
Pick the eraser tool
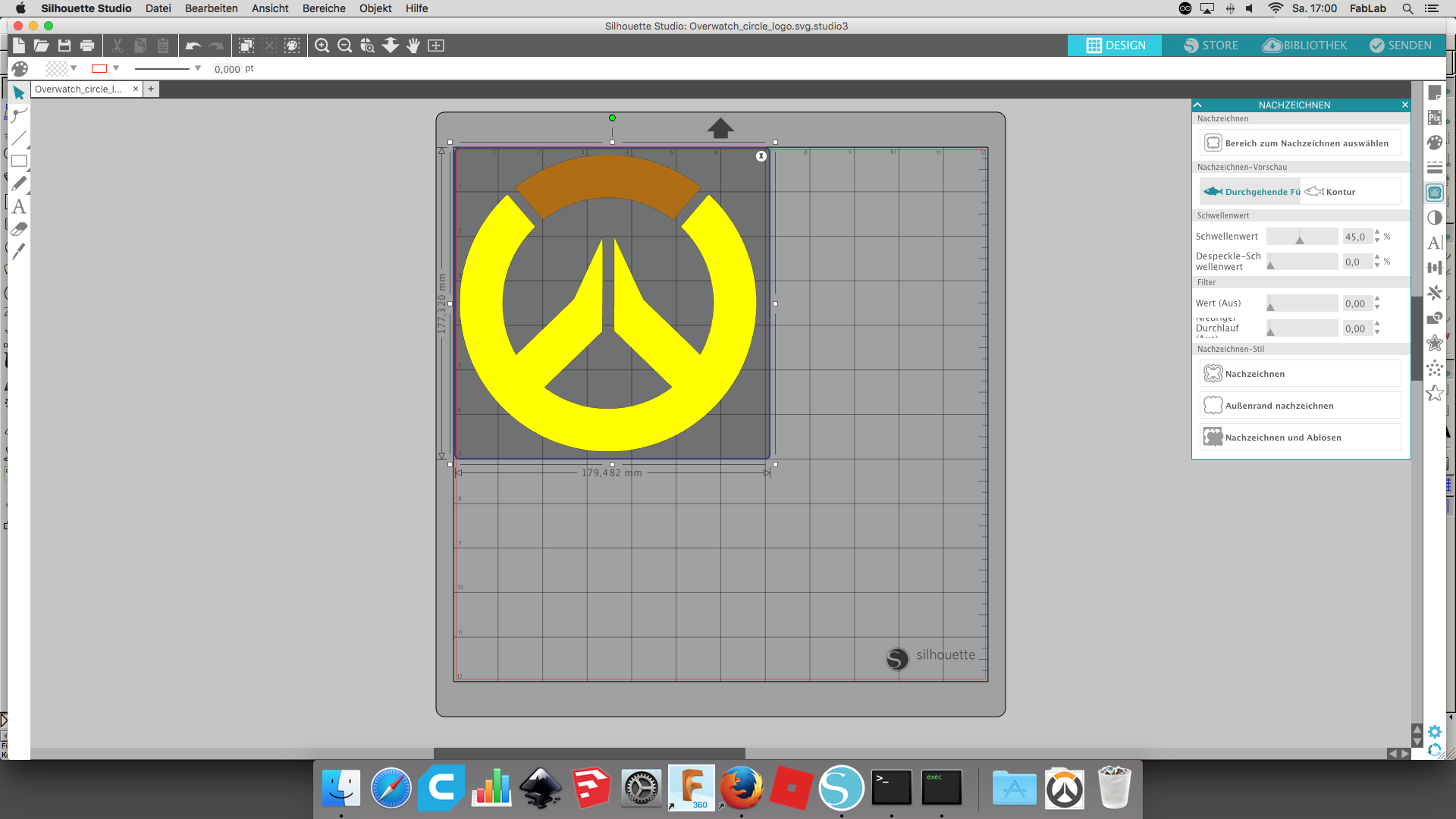tap(19, 229)
